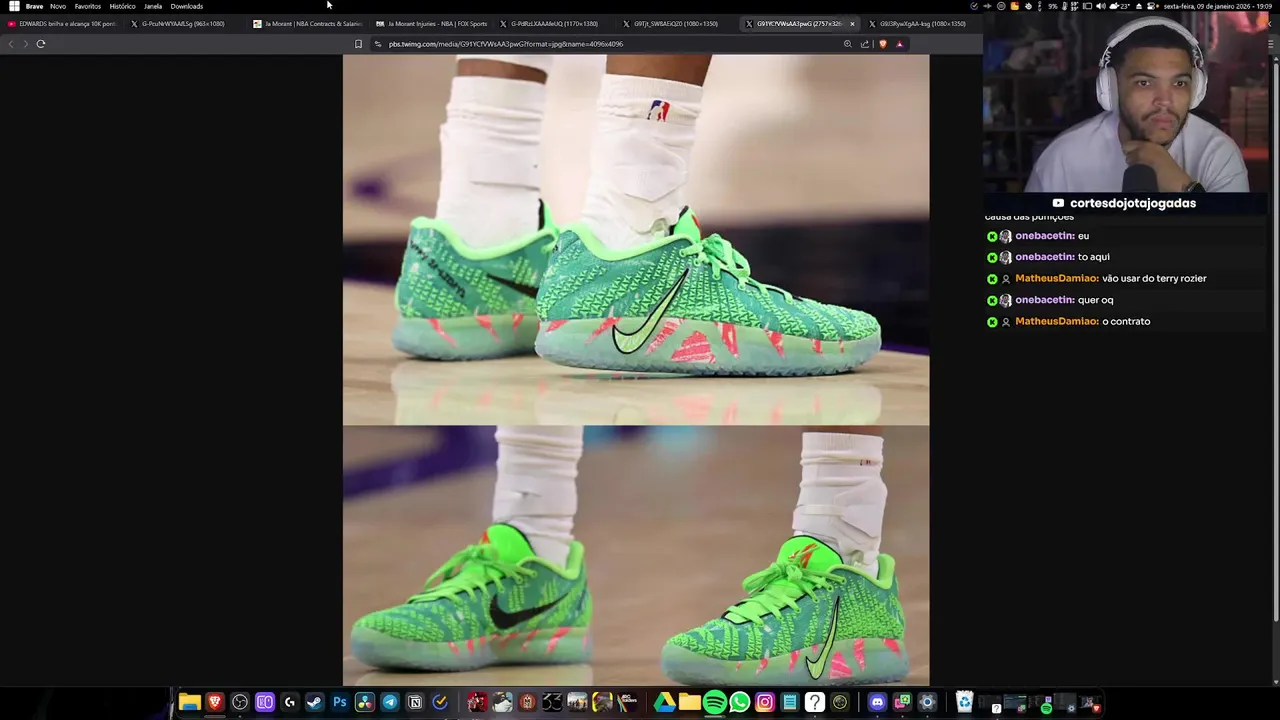
Task: Switch to last tab (1080×1350) on right
Action: click(x=922, y=24)
